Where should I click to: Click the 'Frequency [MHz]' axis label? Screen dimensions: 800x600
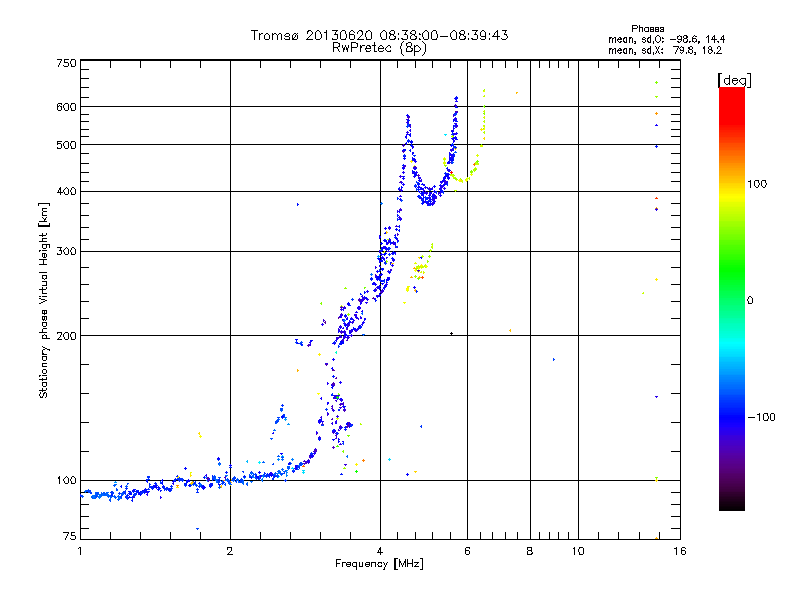[x=379, y=564]
